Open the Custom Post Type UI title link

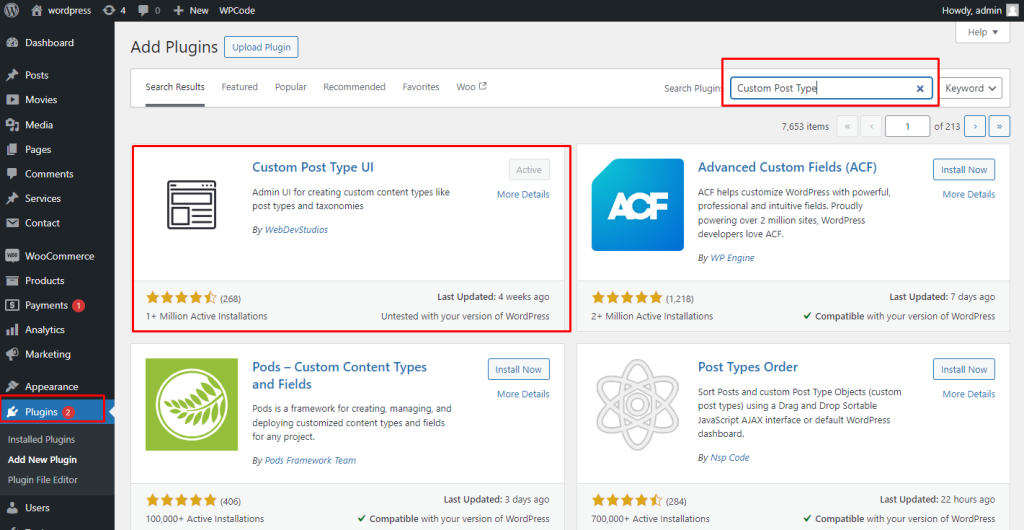click(x=313, y=167)
